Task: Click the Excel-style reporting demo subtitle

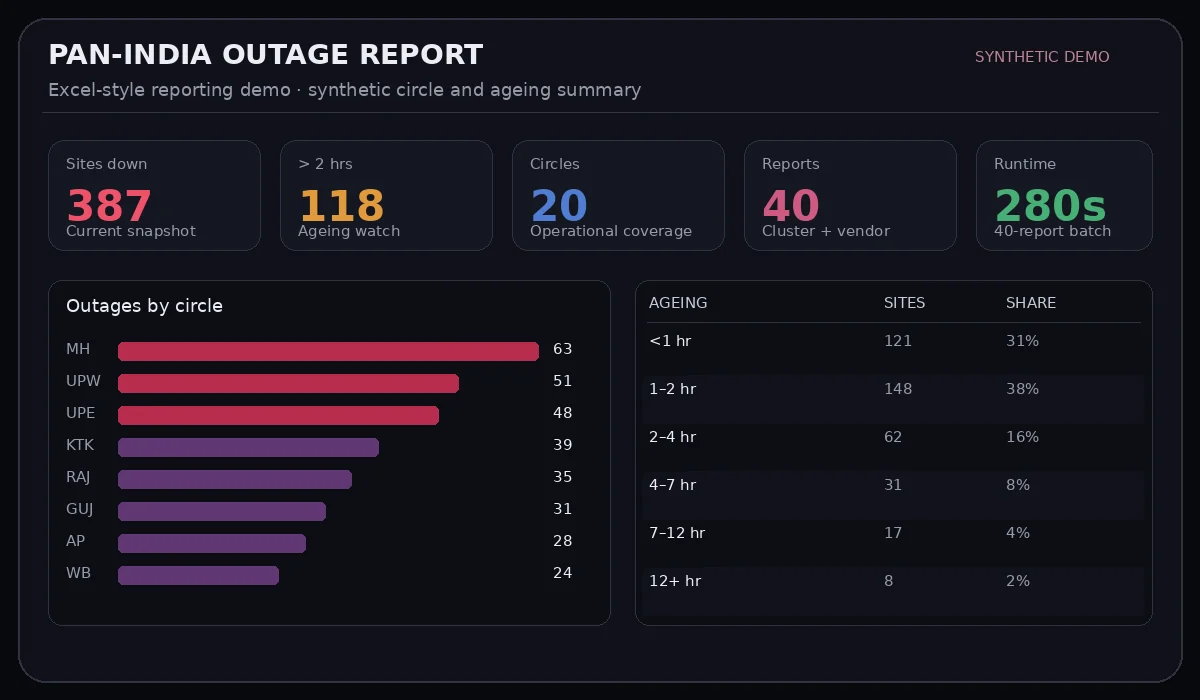Action: [x=345, y=90]
